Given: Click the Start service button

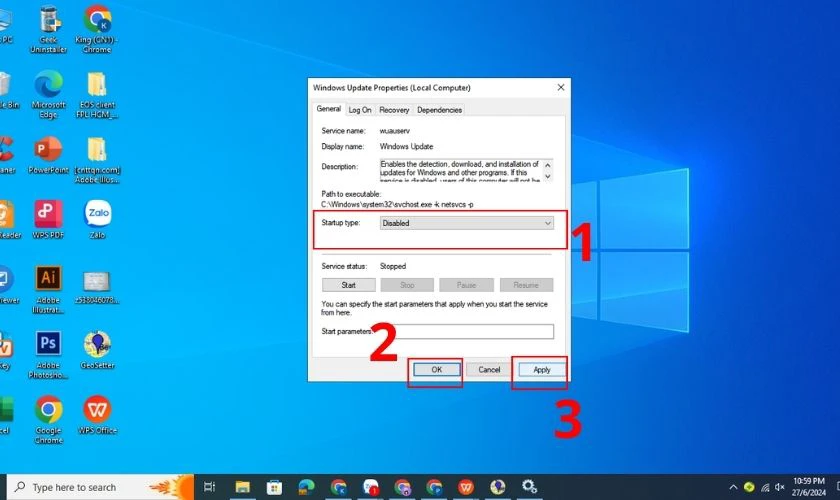Looking at the screenshot, I should pos(349,285).
